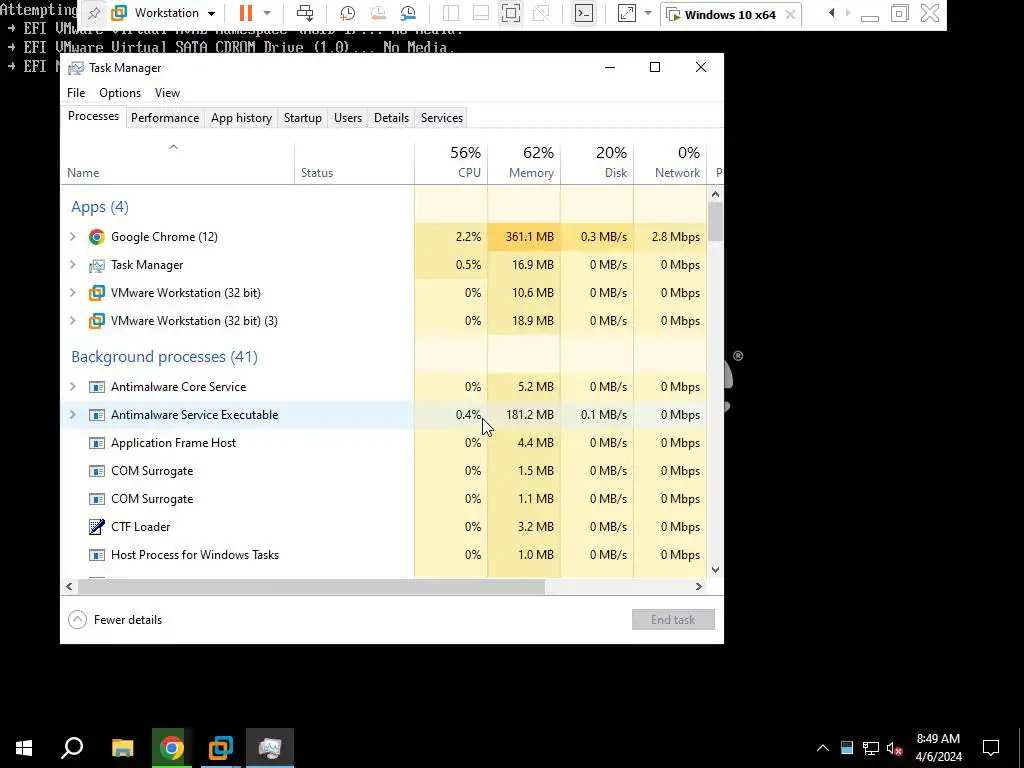Open the dropdown arrow beside the pause button
1024x768 pixels.
(266, 13)
